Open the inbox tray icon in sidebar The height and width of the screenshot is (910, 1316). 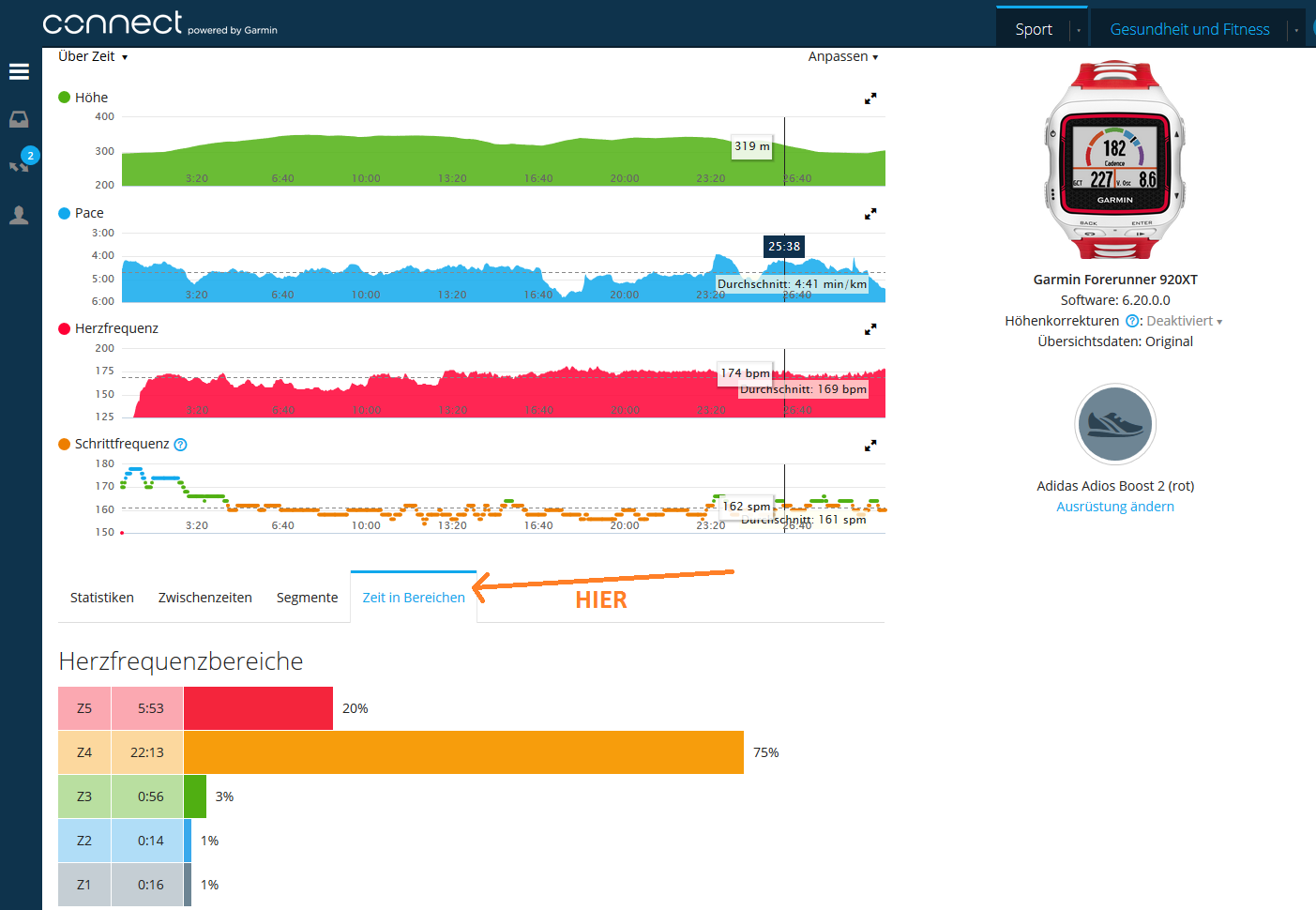[x=19, y=119]
